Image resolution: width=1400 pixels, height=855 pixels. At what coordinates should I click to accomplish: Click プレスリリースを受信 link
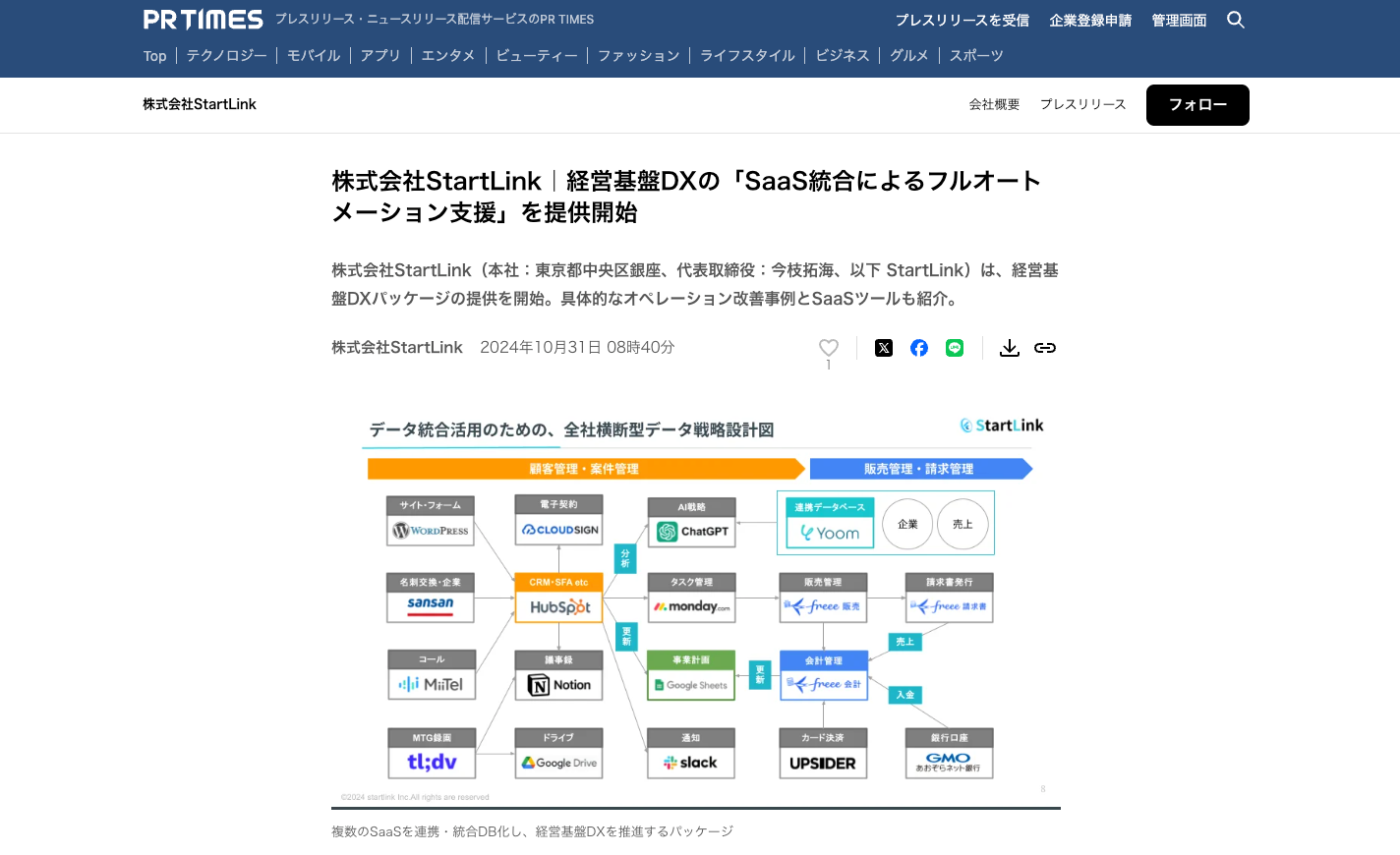(x=962, y=20)
